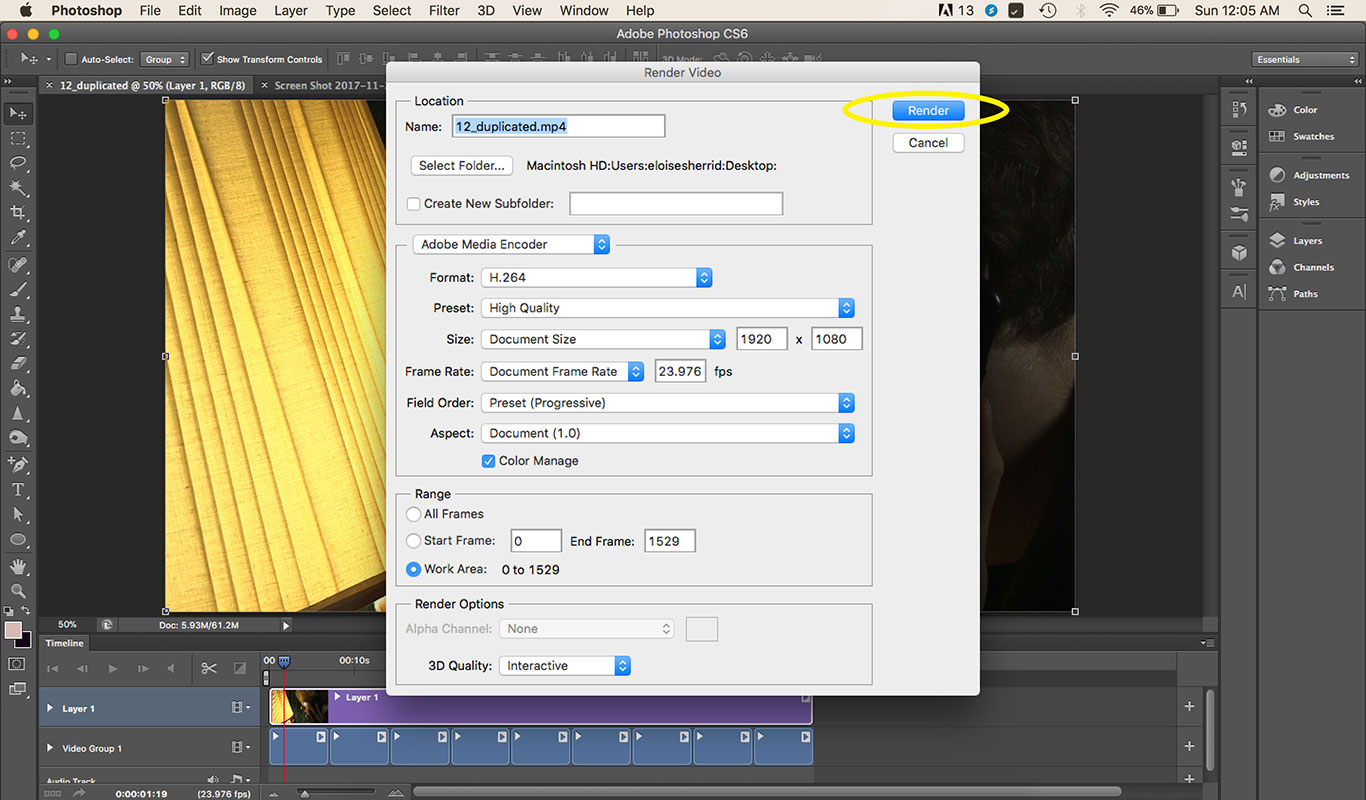This screenshot has height=800, width=1366.
Task: Select the Work Area radio button
Action: 413,569
